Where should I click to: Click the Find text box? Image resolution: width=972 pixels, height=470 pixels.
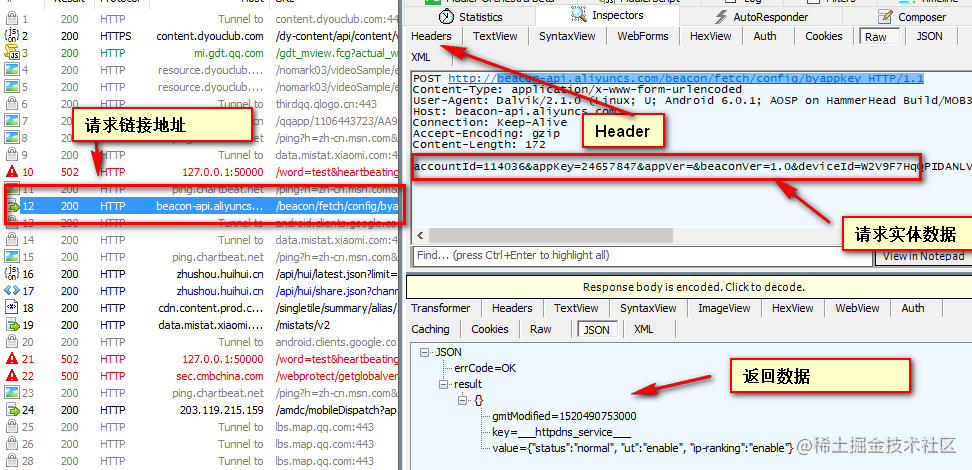click(642, 255)
